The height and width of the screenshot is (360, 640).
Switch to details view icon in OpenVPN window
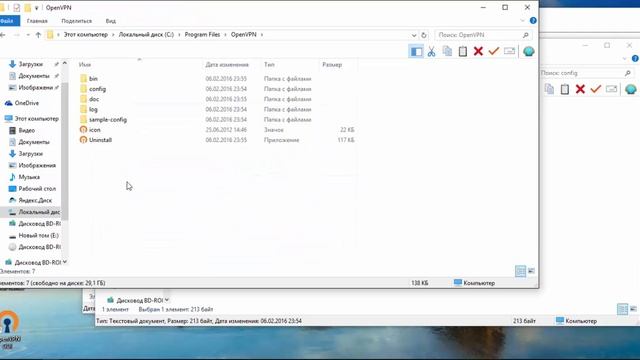(x=520, y=271)
